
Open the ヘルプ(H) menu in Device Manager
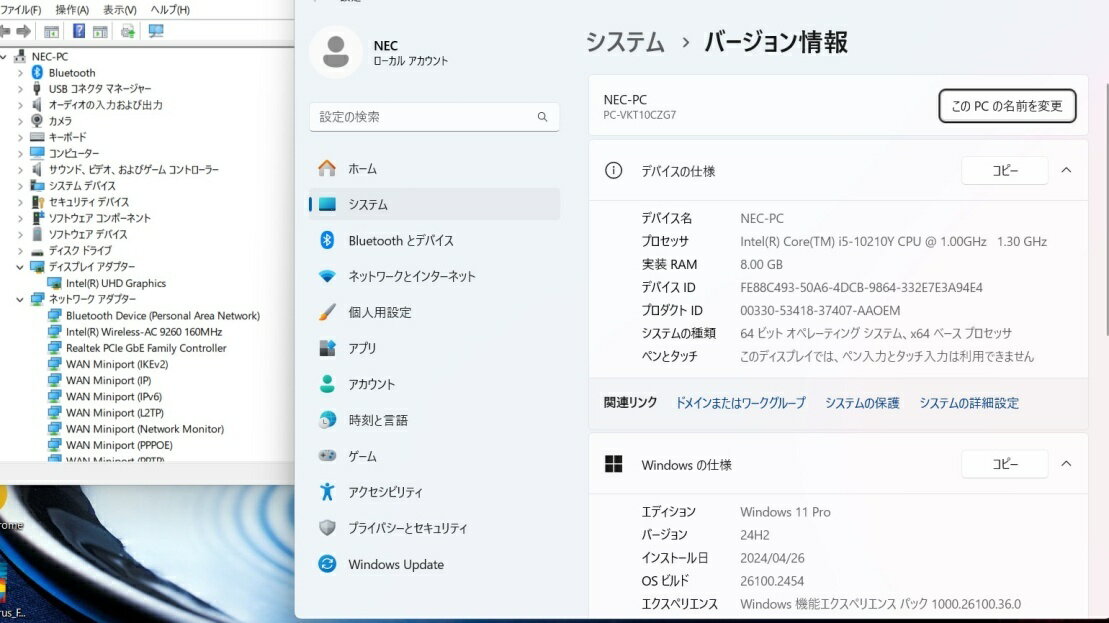170,9
